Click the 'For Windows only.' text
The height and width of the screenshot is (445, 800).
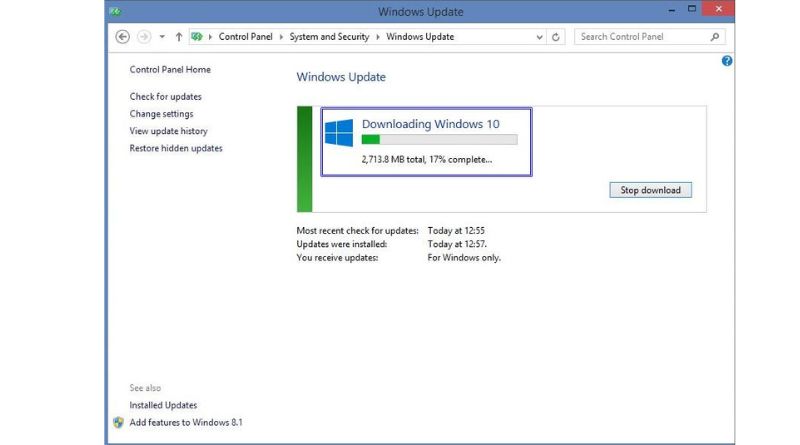point(464,258)
